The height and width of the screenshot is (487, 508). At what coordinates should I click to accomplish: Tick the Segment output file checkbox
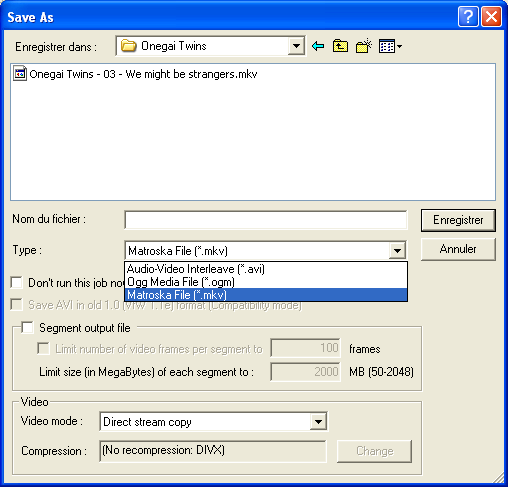pos(27,328)
